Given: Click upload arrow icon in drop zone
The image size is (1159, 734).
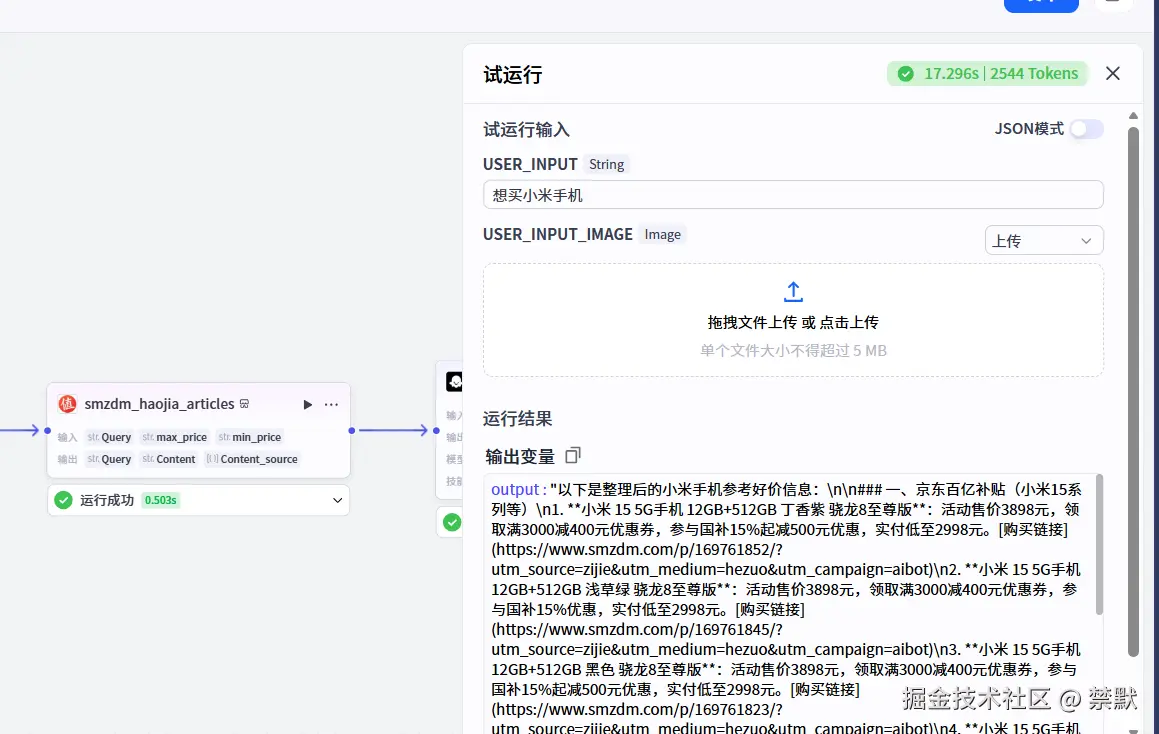Looking at the screenshot, I should [x=793, y=292].
